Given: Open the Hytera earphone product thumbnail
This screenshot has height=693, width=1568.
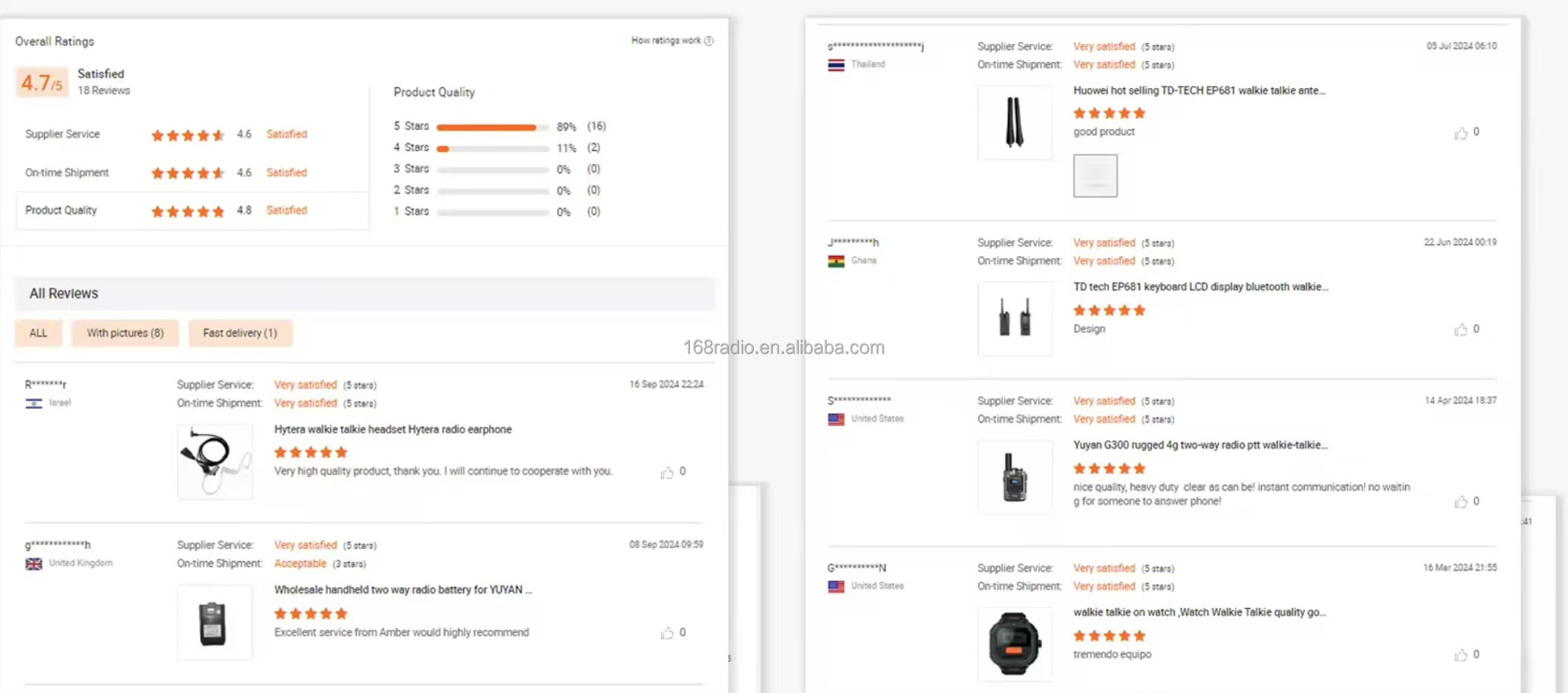Looking at the screenshot, I should tap(215, 462).
